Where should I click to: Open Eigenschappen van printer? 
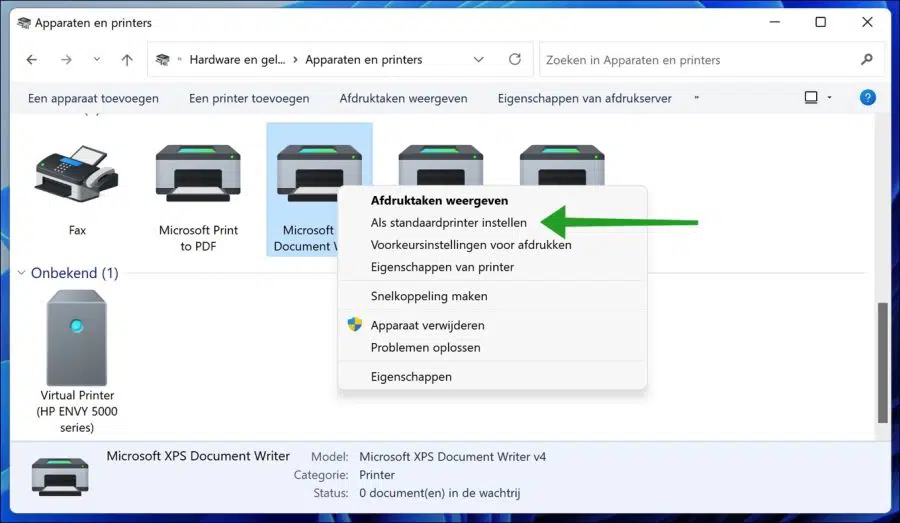pos(492,267)
